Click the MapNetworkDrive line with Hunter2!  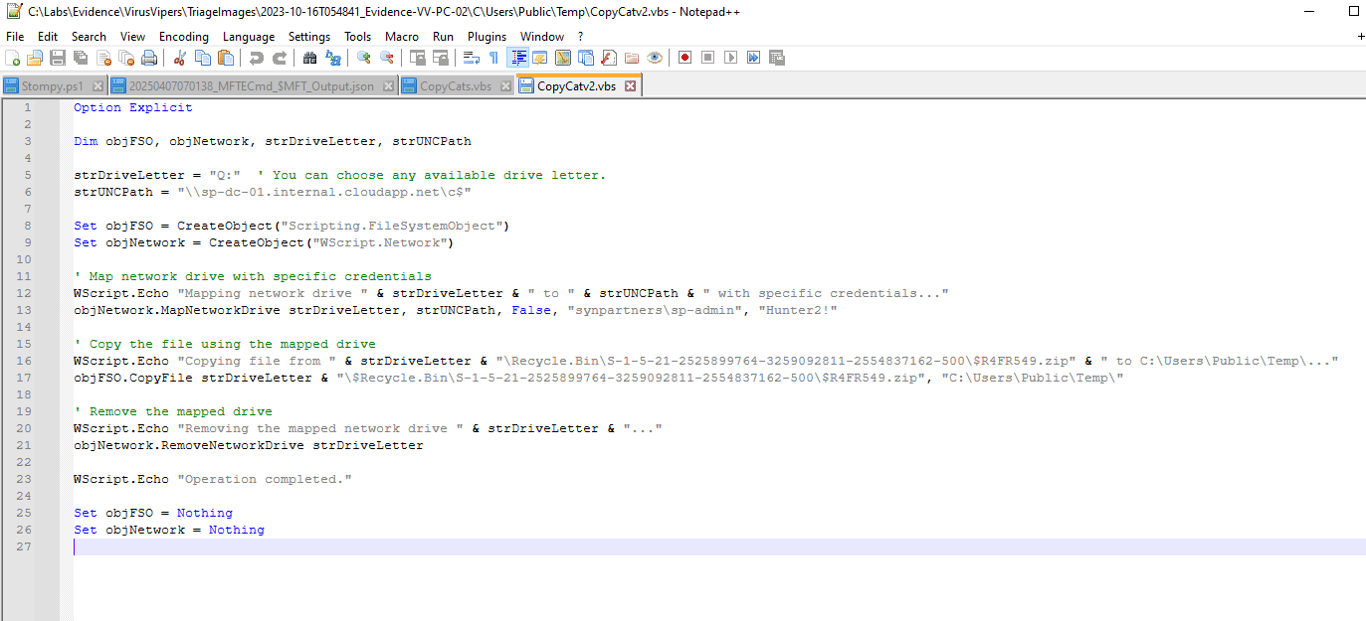click(455, 310)
